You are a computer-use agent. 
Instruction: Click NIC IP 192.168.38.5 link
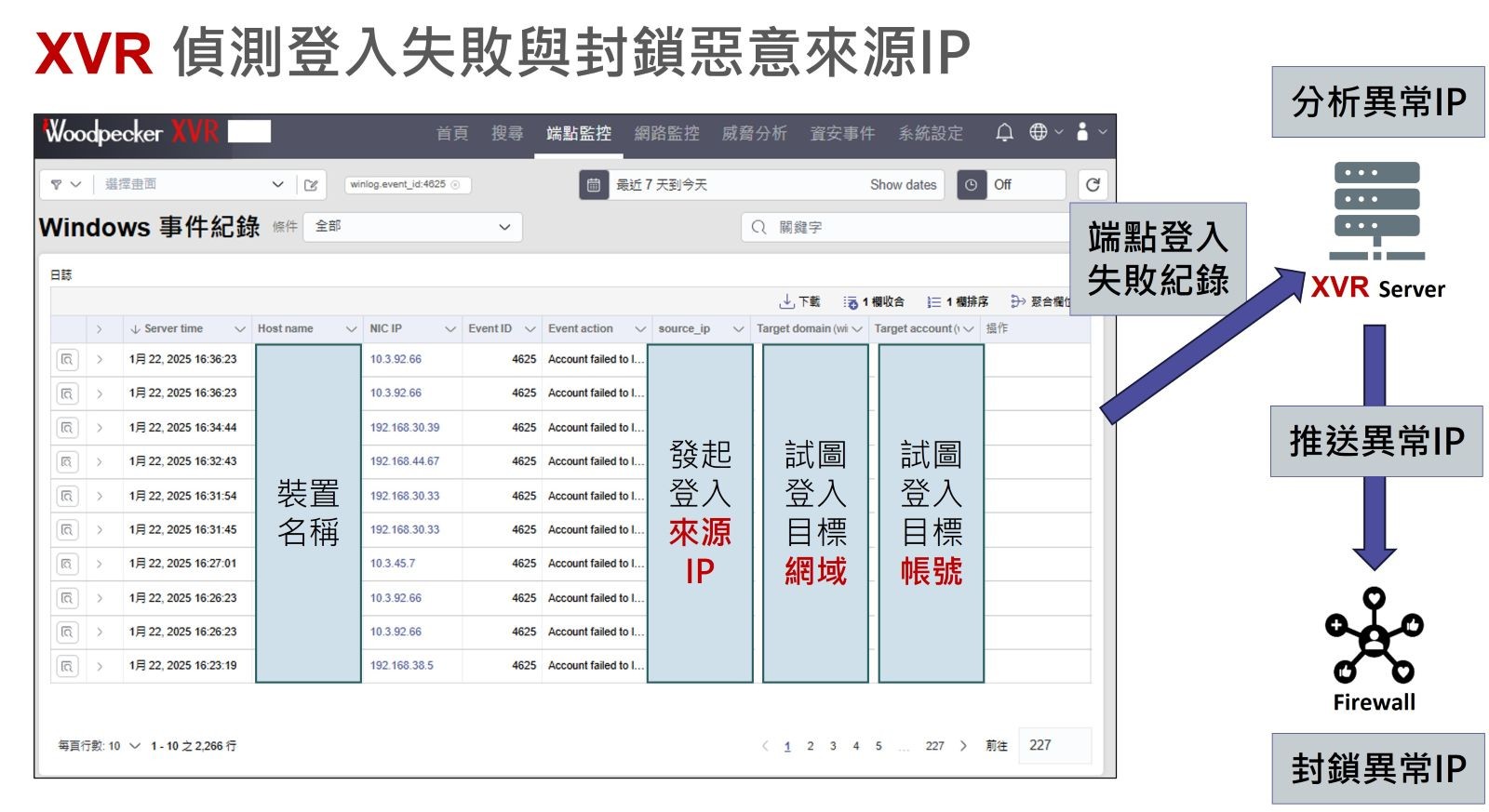[402, 666]
